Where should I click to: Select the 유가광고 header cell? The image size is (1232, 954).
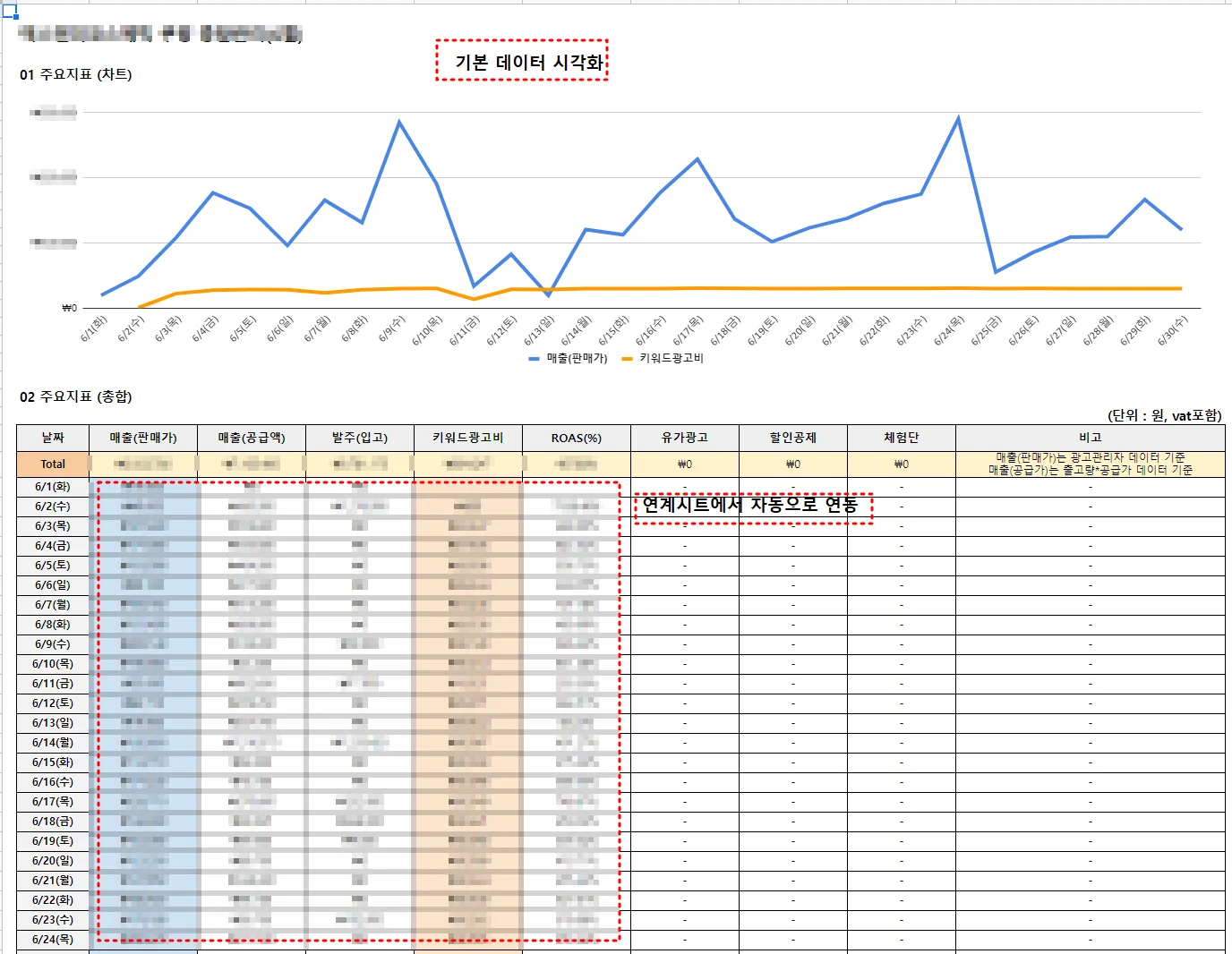coord(685,438)
